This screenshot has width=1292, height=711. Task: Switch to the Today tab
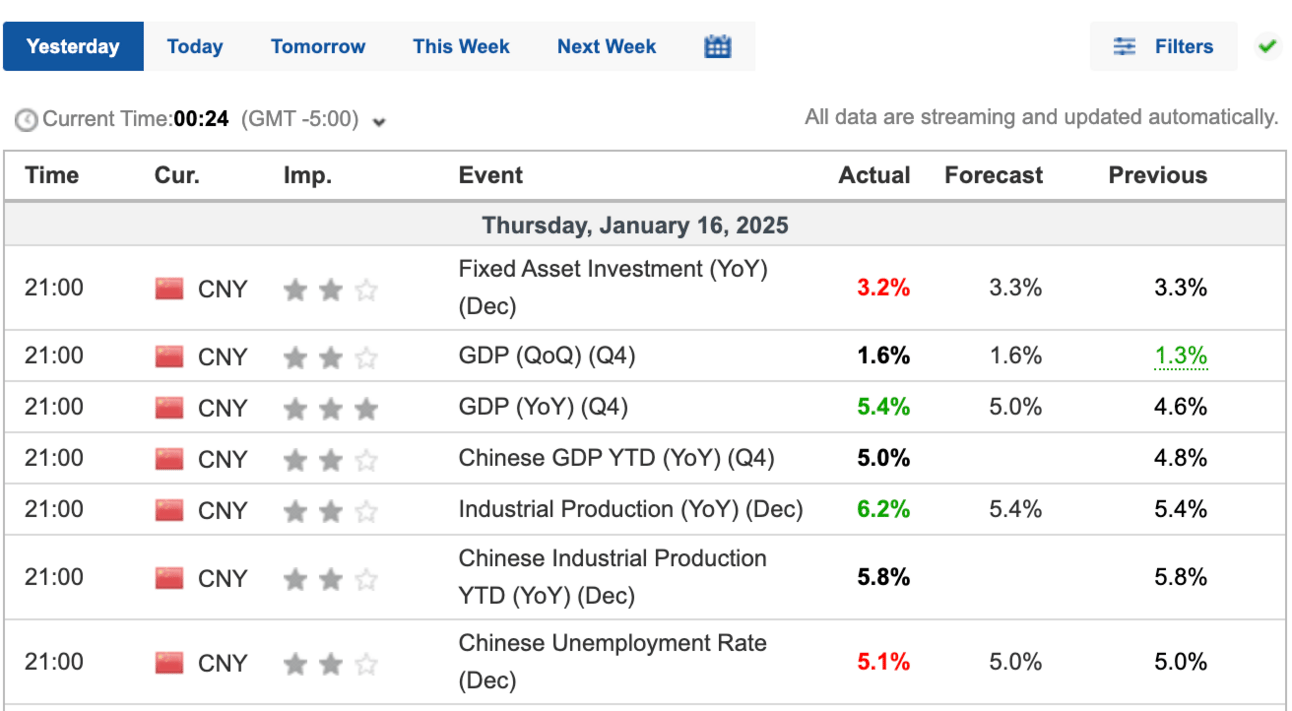[x=195, y=47]
